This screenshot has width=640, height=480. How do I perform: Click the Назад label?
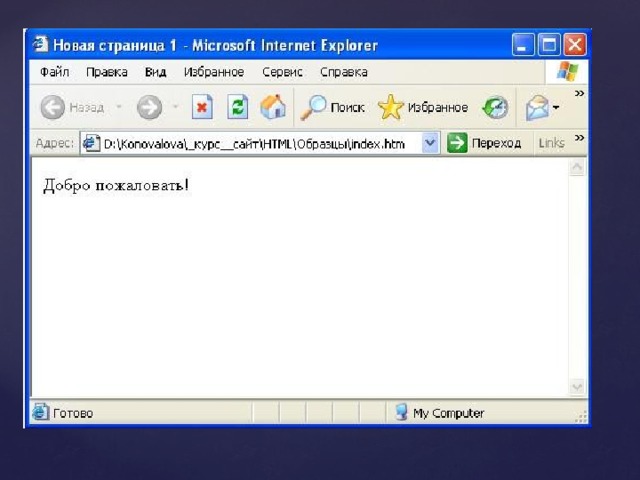87,108
